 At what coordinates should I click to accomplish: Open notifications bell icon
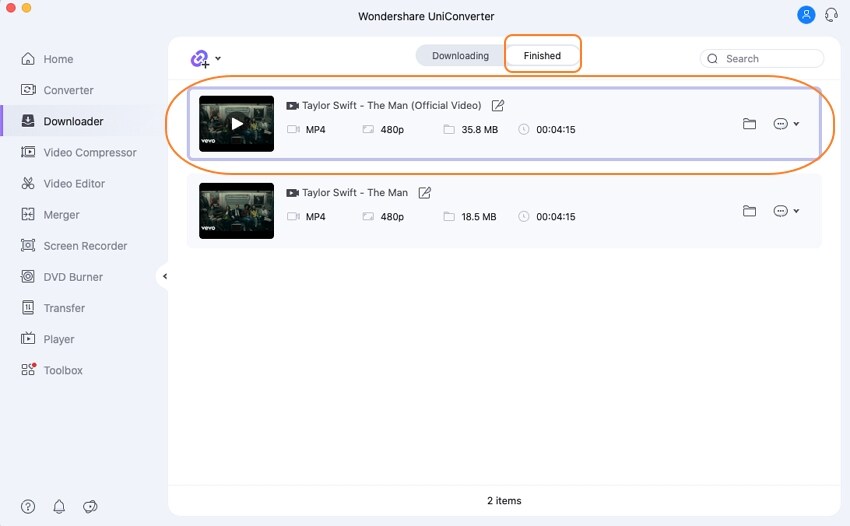[59, 506]
